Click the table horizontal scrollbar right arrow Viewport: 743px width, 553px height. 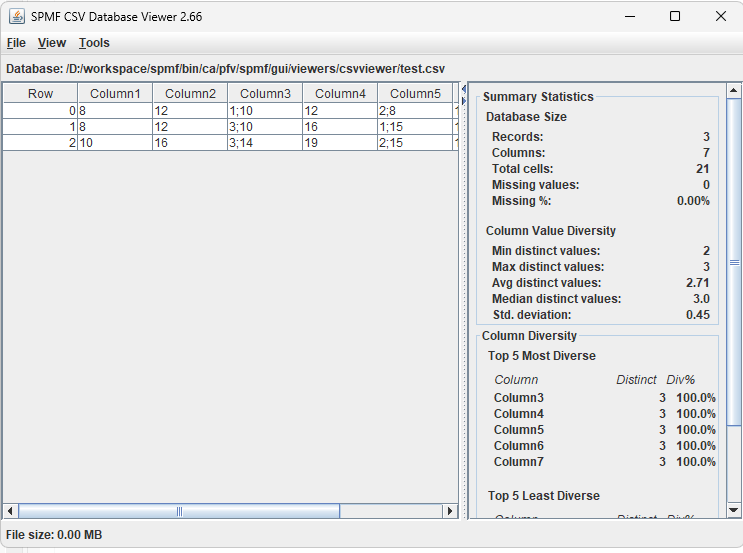(450, 511)
